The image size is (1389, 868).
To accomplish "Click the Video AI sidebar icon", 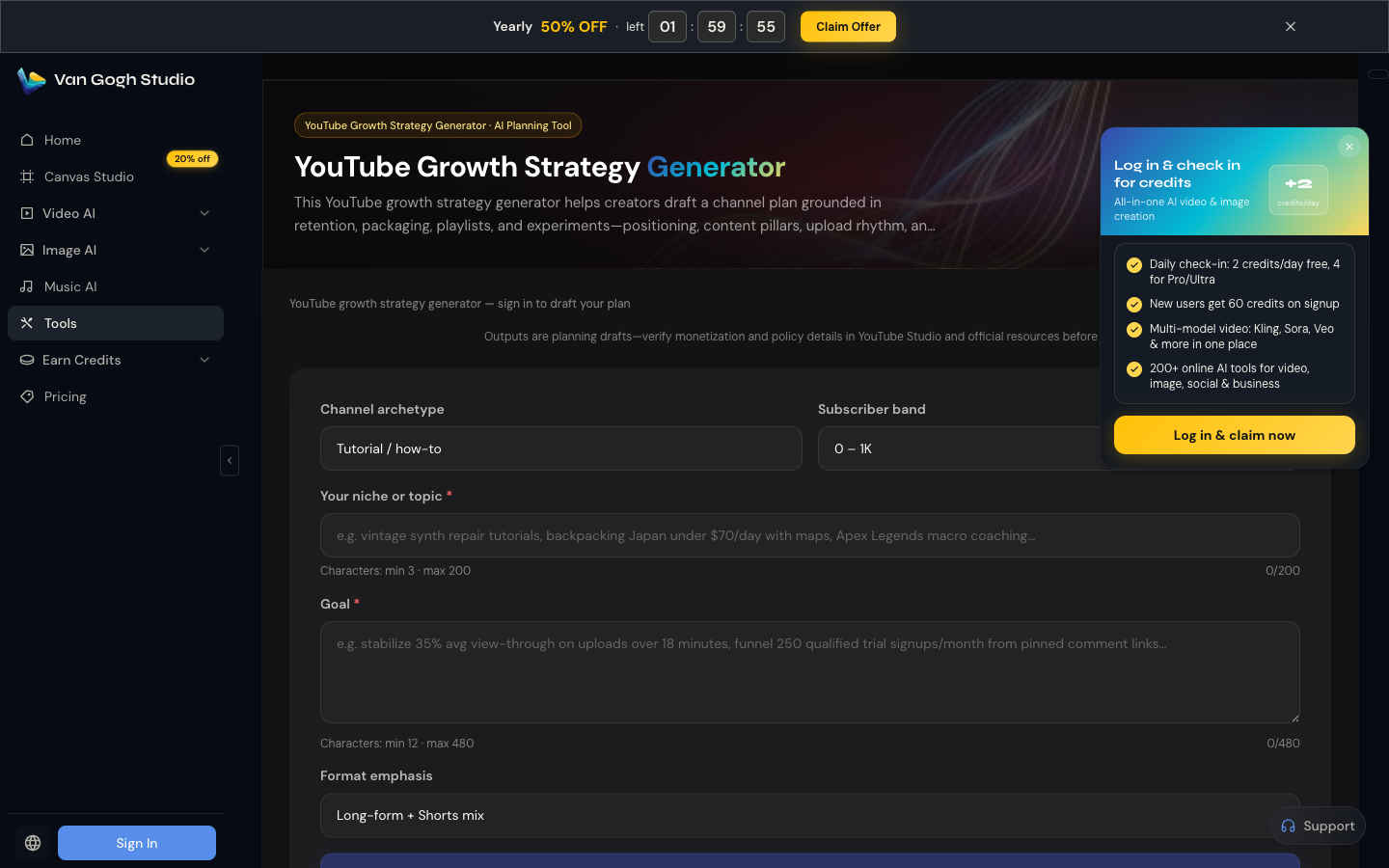I will coord(27,213).
